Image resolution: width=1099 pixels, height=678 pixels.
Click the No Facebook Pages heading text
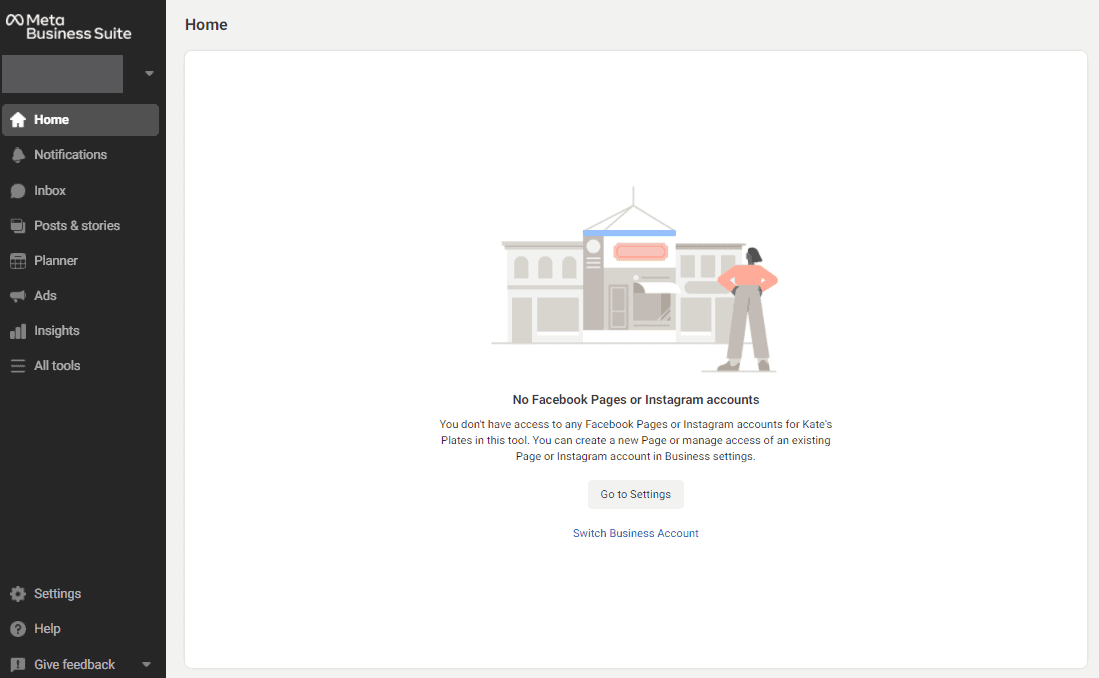point(635,400)
